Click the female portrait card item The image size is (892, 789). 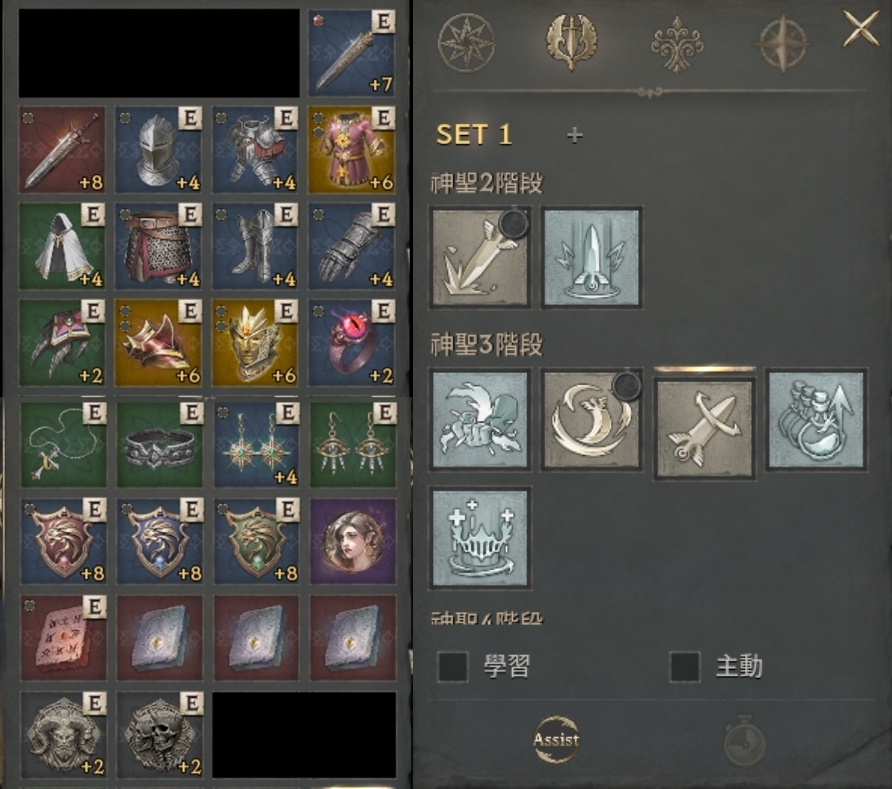coord(353,541)
